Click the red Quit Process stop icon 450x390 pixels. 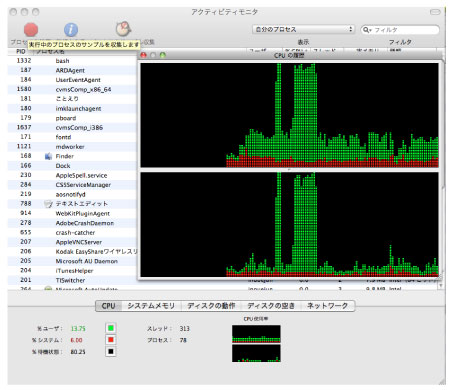coord(31,29)
